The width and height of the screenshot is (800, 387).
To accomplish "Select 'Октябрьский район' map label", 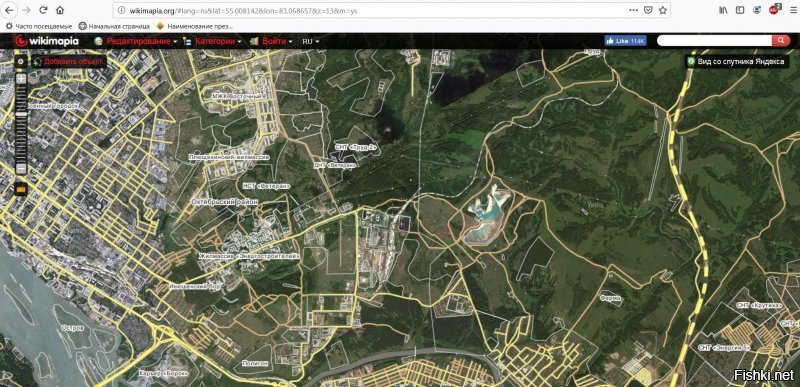I will (x=224, y=202).
